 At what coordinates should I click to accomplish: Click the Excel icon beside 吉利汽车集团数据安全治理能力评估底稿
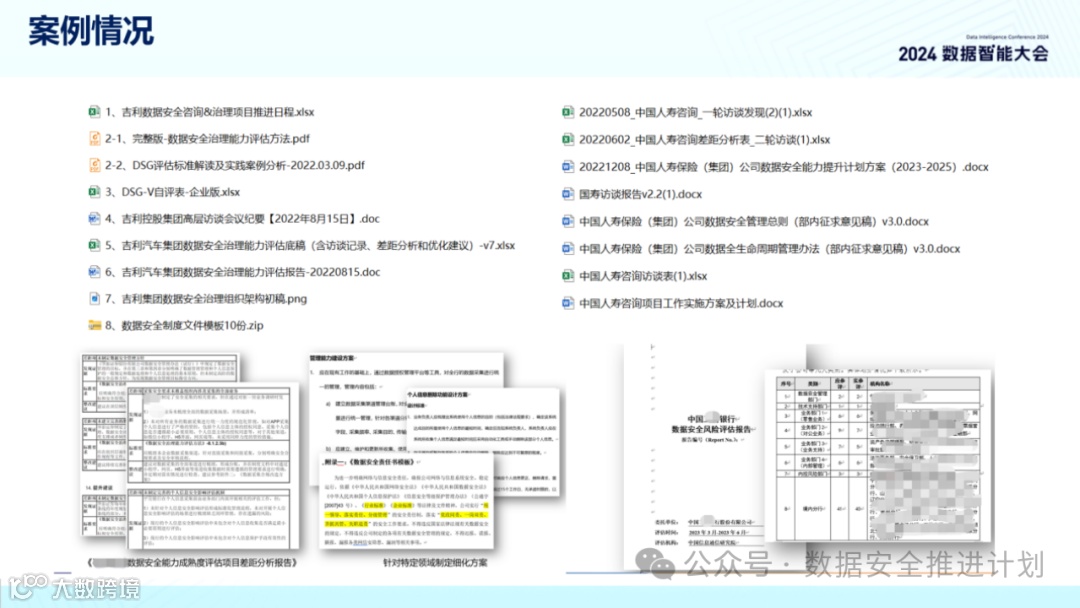(94, 245)
